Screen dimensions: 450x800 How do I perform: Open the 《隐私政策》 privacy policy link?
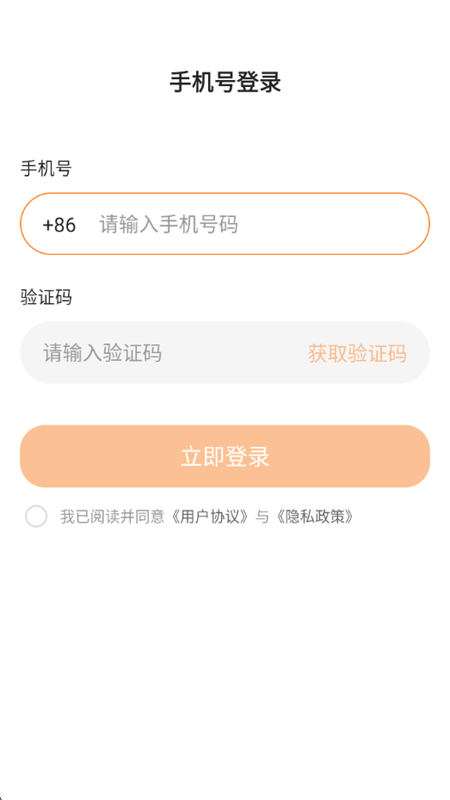(x=313, y=517)
